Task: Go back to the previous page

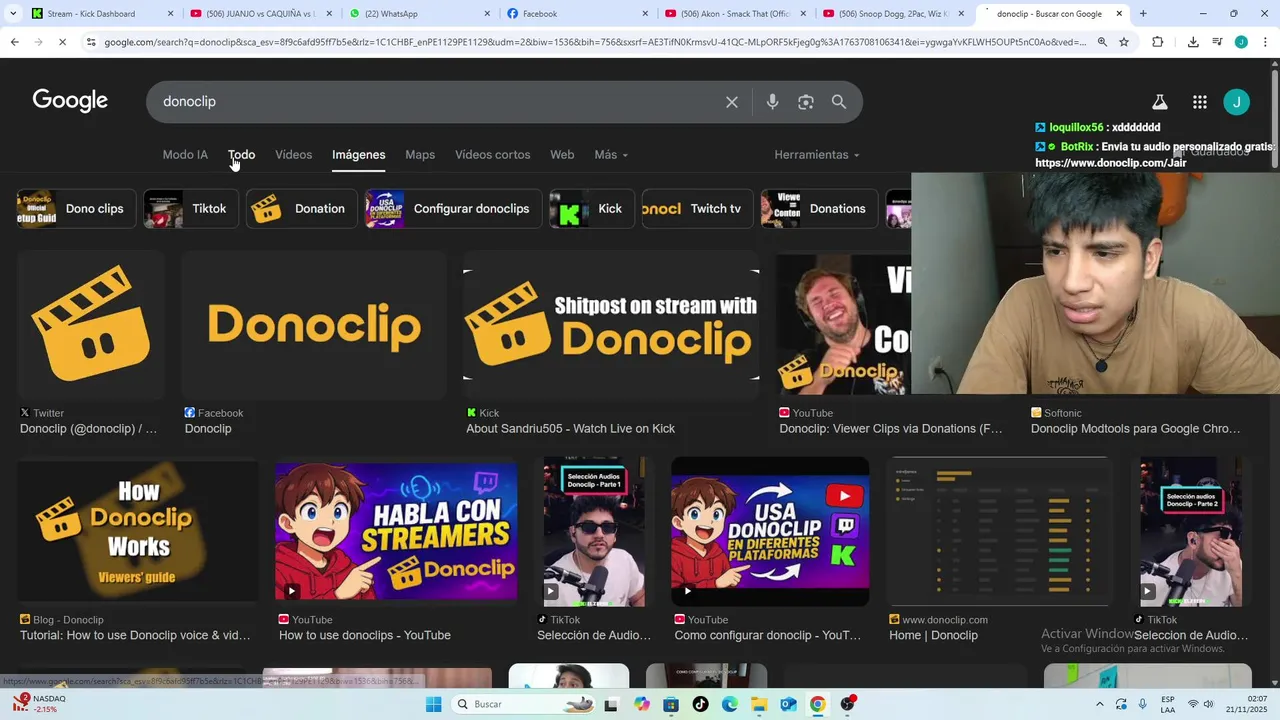Action: 14,42
